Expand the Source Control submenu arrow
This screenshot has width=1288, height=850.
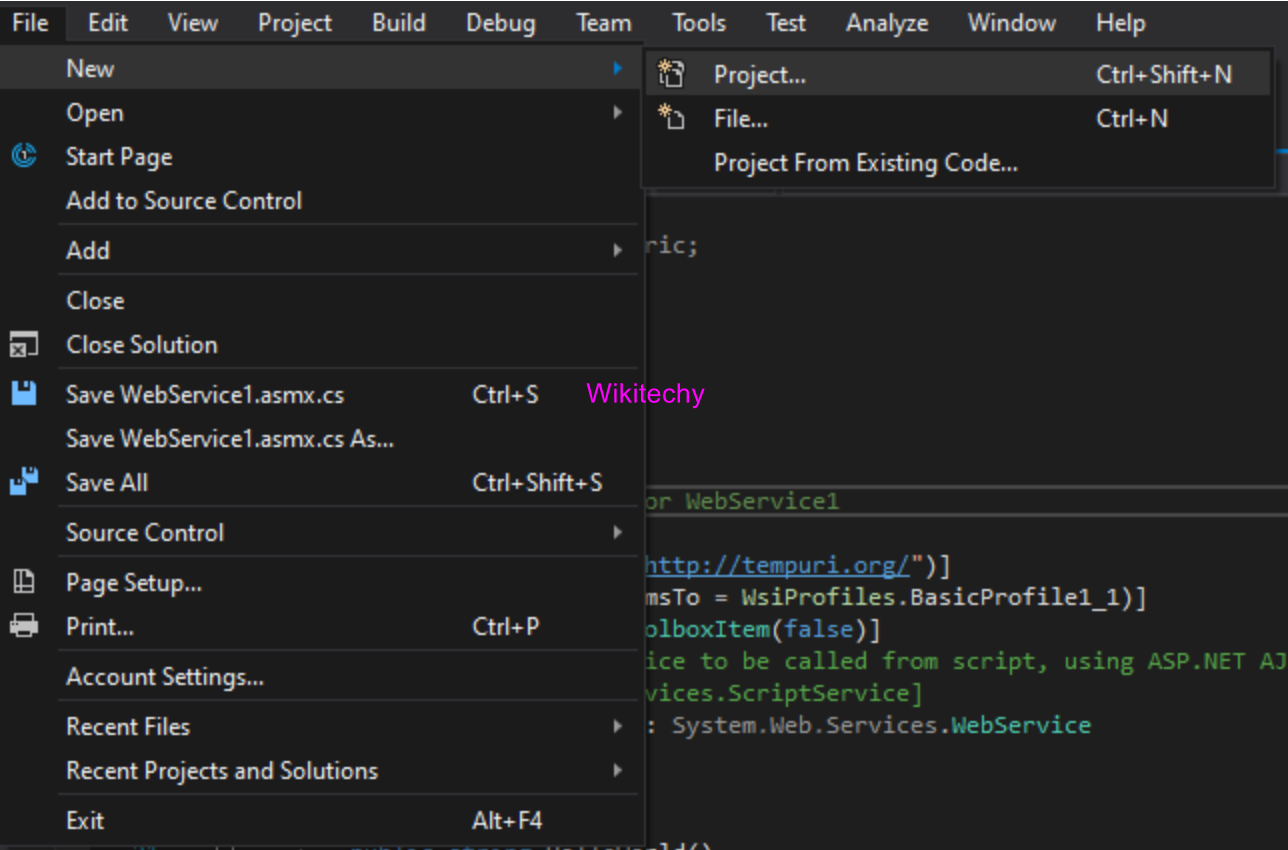618,533
